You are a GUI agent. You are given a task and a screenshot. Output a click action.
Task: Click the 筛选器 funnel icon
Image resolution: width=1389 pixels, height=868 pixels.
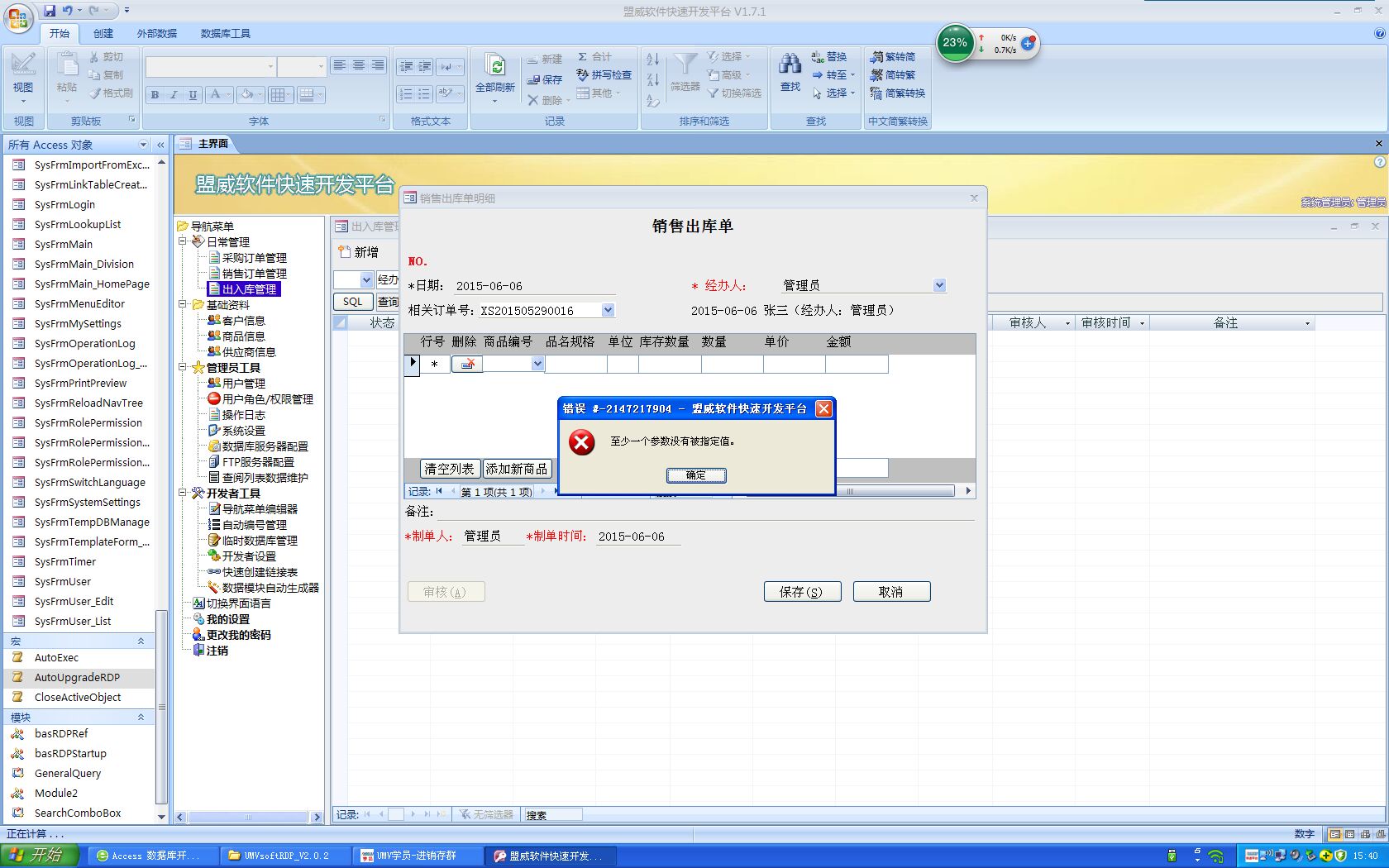[685, 66]
